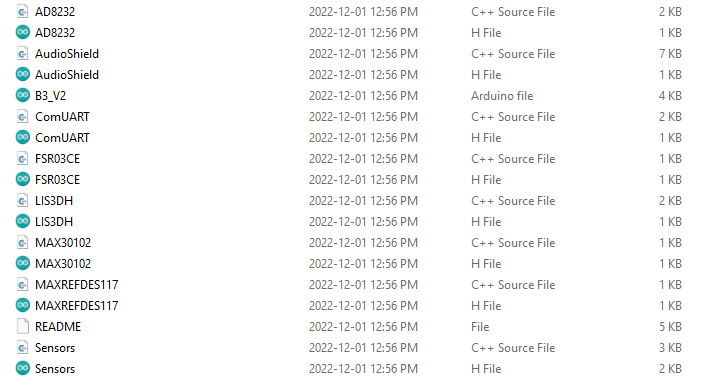Select the ComUART H file Arduino icon
This screenshot has width=717, height=388.
[x=22, y=137]
